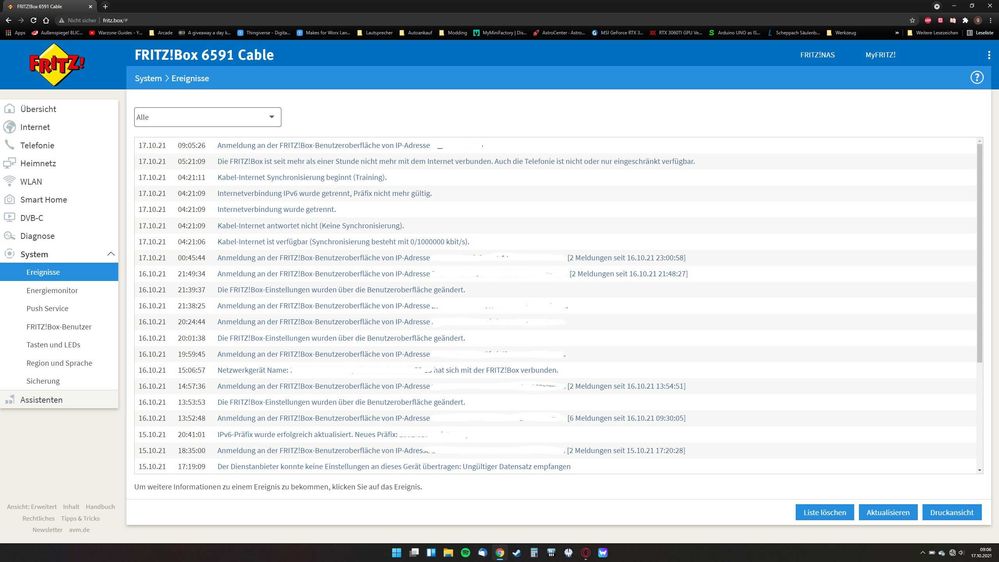Click the Wi-Fi icon next to WLAN
Viewport: 999px width, 562px height.
coord(10,182)
